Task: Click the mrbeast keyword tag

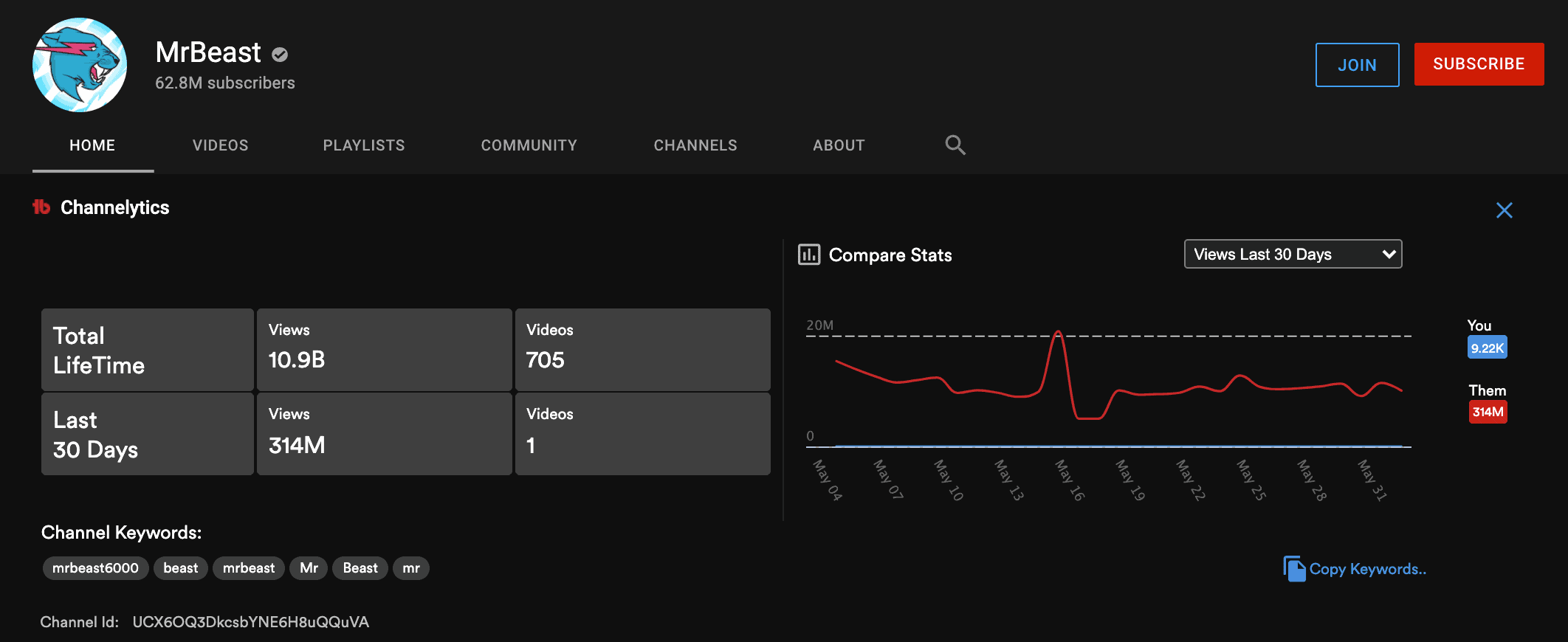Action: (x=249, y=568)
